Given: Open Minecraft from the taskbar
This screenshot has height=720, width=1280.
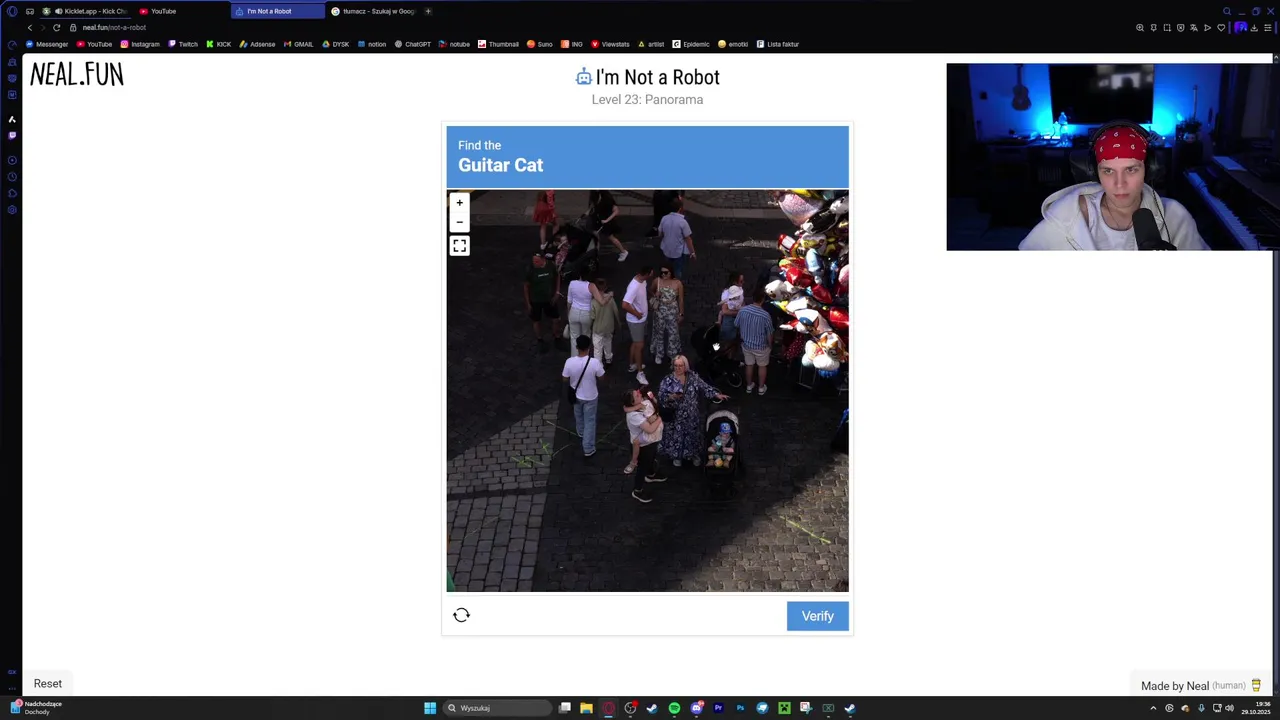Looking at the screenshot, I should (784, 708).
